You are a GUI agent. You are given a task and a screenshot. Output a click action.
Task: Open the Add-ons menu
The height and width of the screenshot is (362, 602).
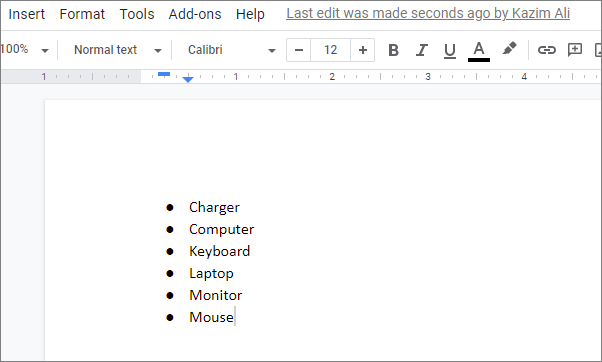click(x=195, y=14)
